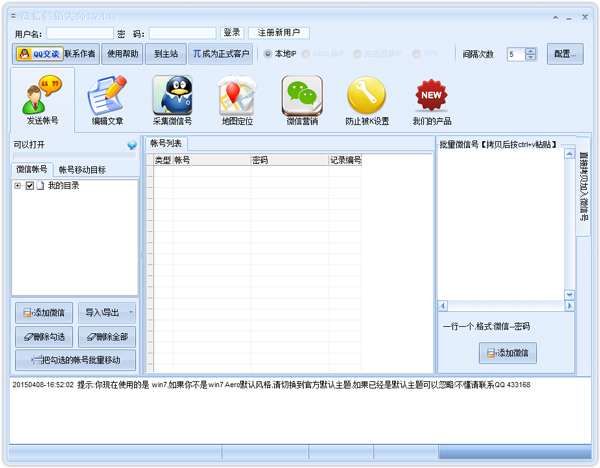Collapse the ribbon with the title bar up arrow

coord(555,17)
